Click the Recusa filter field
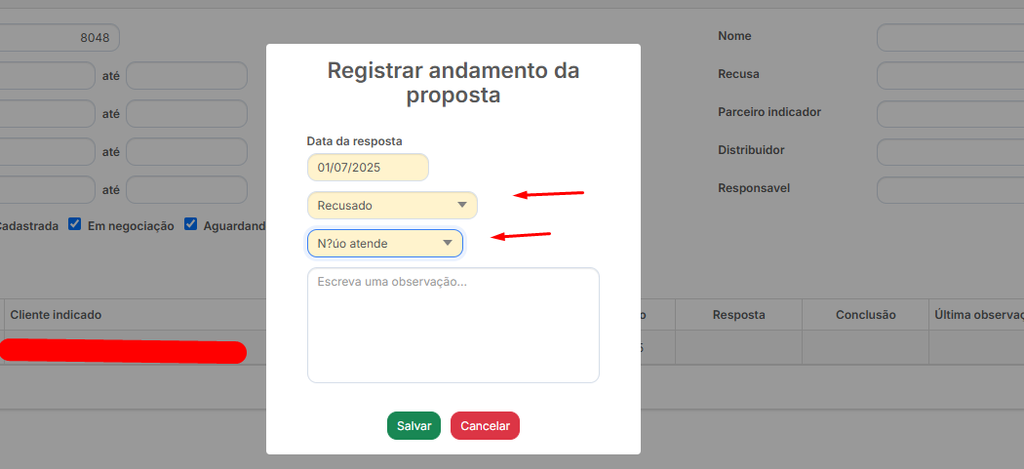Screen dimensions: 1024x469 [950, 76]
